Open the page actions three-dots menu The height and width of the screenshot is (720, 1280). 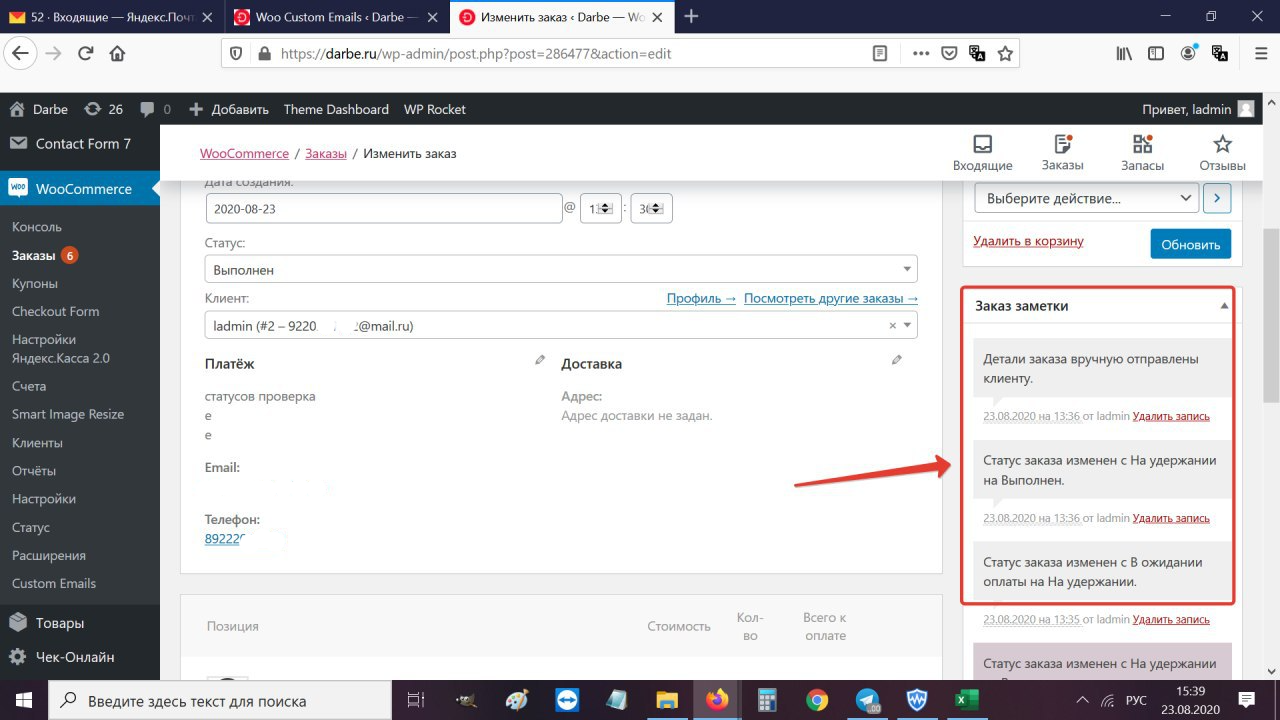pyautogui.click(x=921, y=54)
